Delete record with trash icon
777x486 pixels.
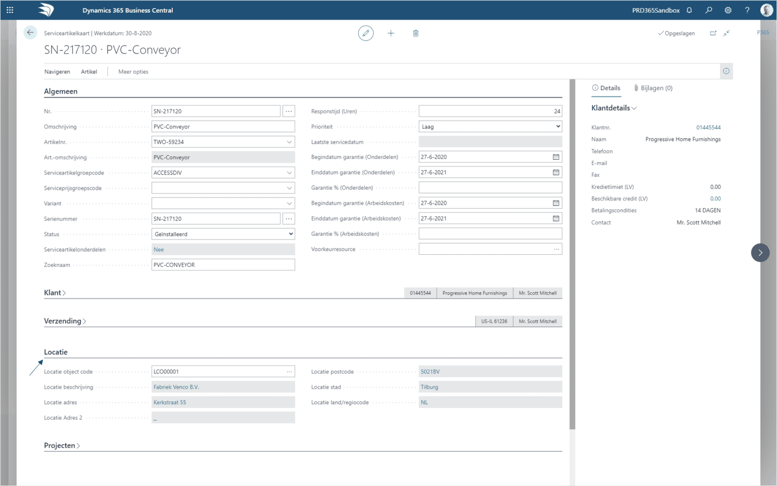tap(416, 33)
